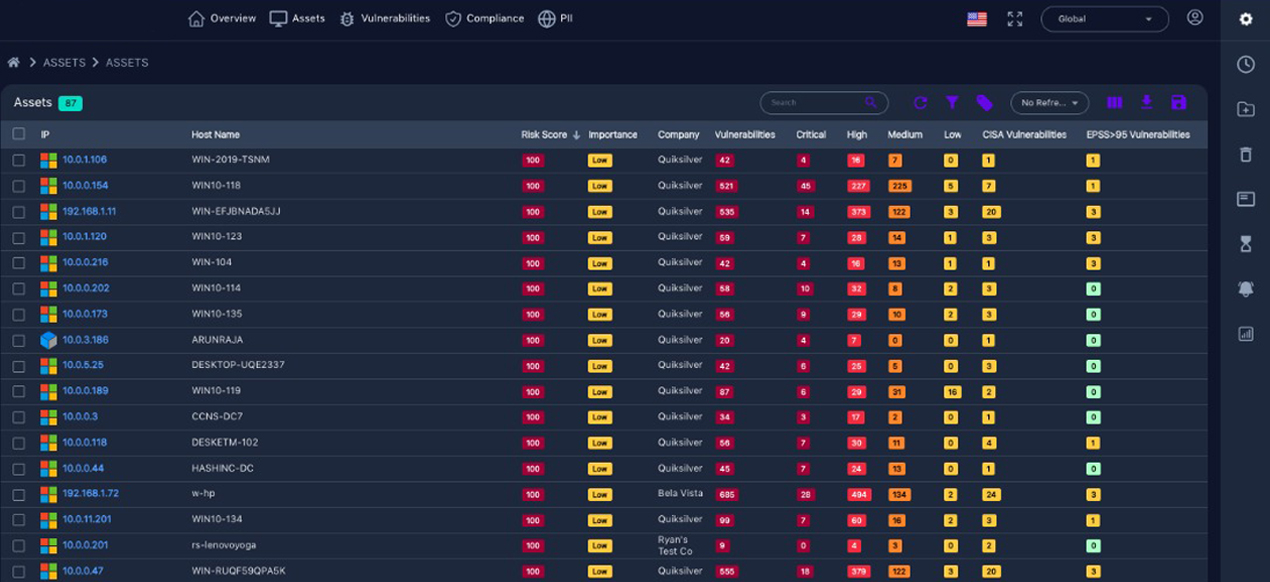This screenshot has height=582, width=1270.
Task: Open the No Refresh interval dropdown
Action: point(1050,103)
